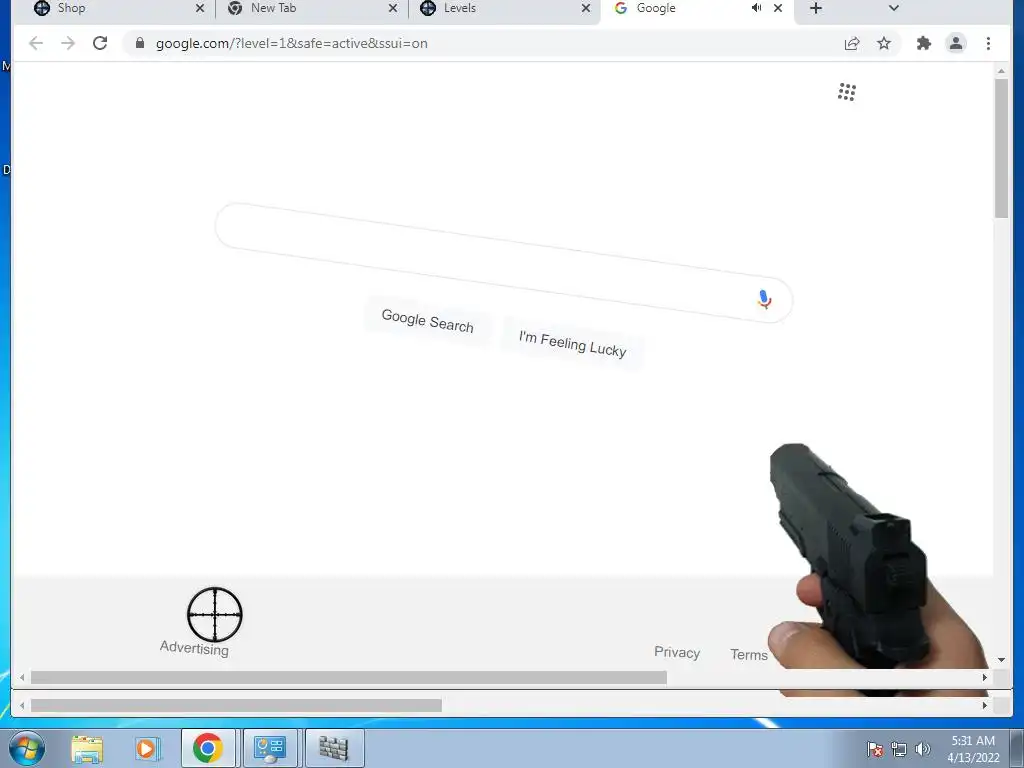Click the Chrome taskbar icon
The image size is (1024, 768).
pos(208,748)
